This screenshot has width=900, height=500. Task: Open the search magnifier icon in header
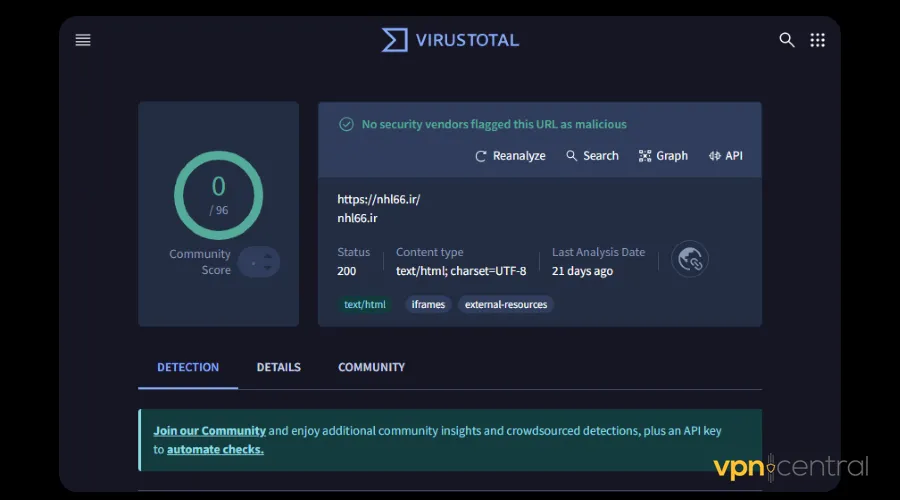click(786, 40)
